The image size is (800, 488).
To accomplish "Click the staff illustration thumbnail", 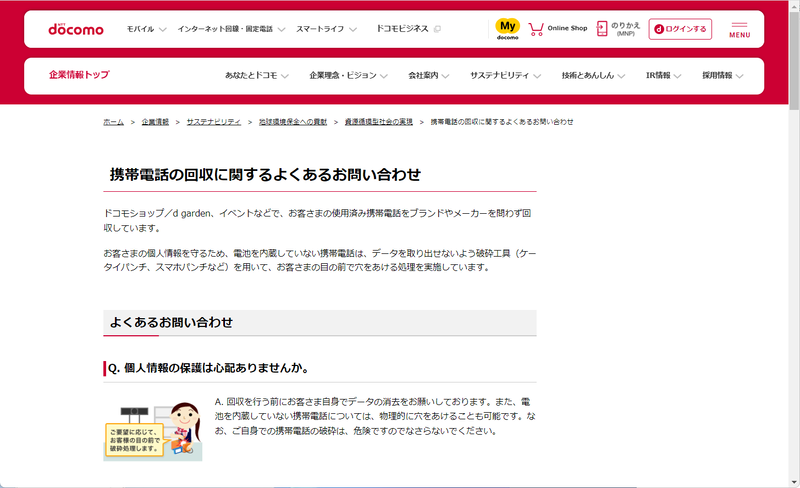I will click(153, 431).
